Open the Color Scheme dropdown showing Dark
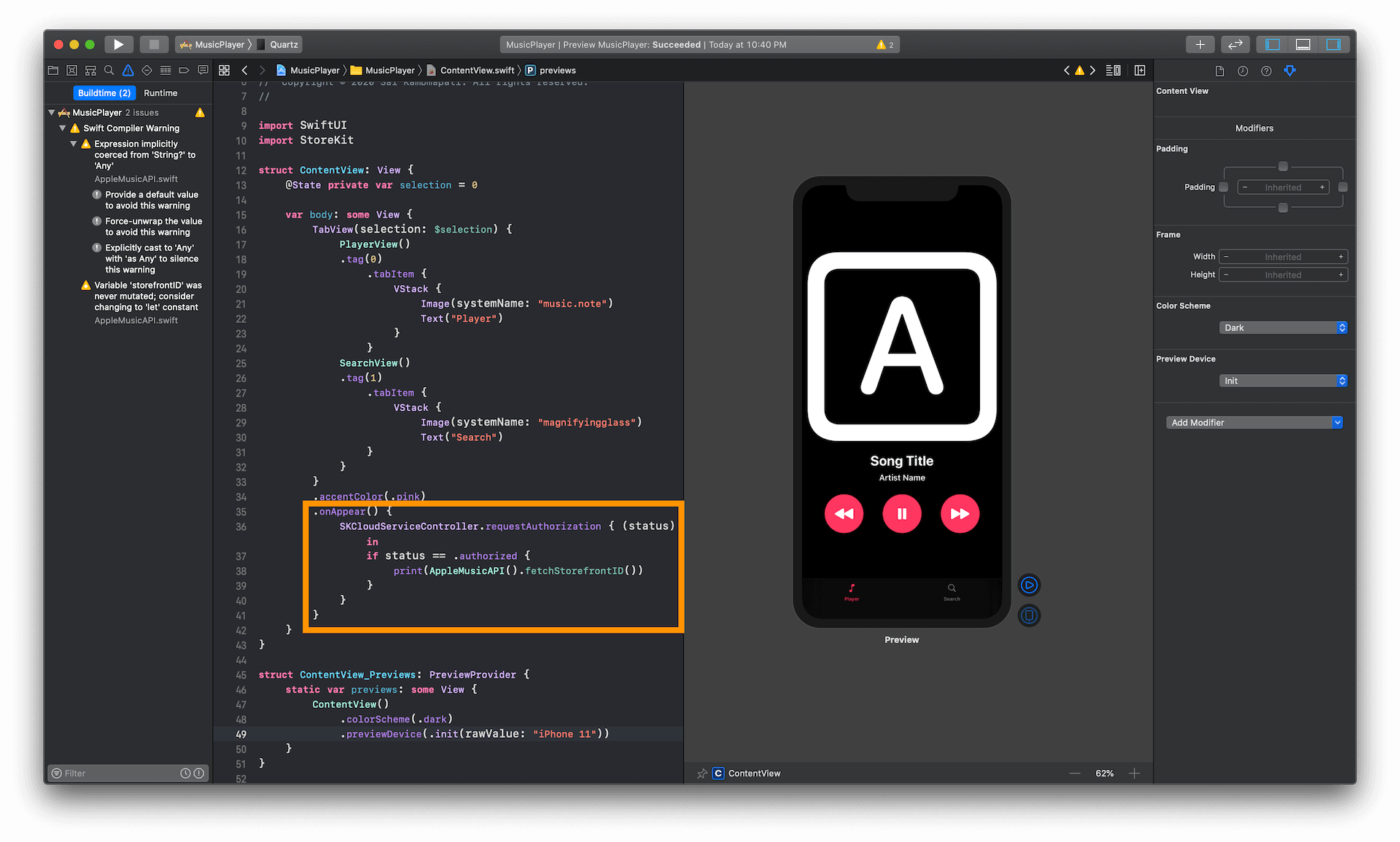The image size is (1400, 842). click(x=1283, y=327)
